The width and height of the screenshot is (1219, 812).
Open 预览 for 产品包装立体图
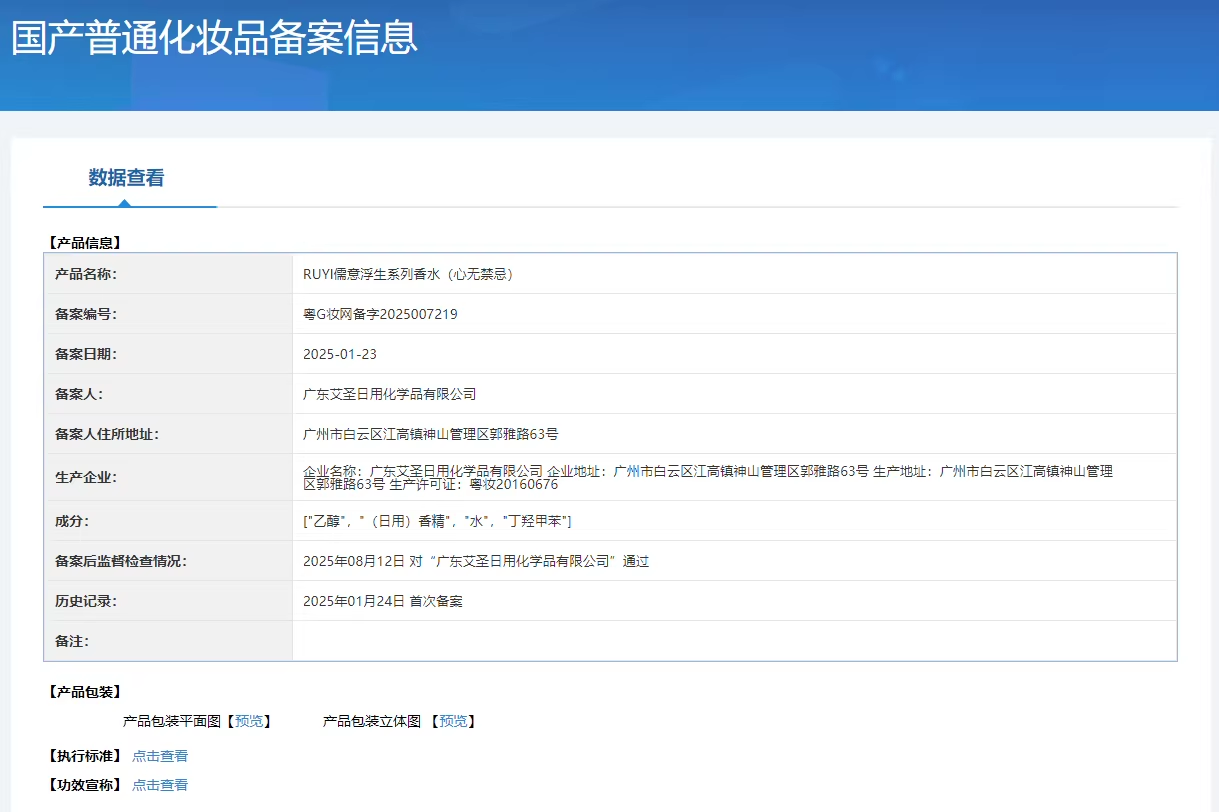click(x=453, y=721)
